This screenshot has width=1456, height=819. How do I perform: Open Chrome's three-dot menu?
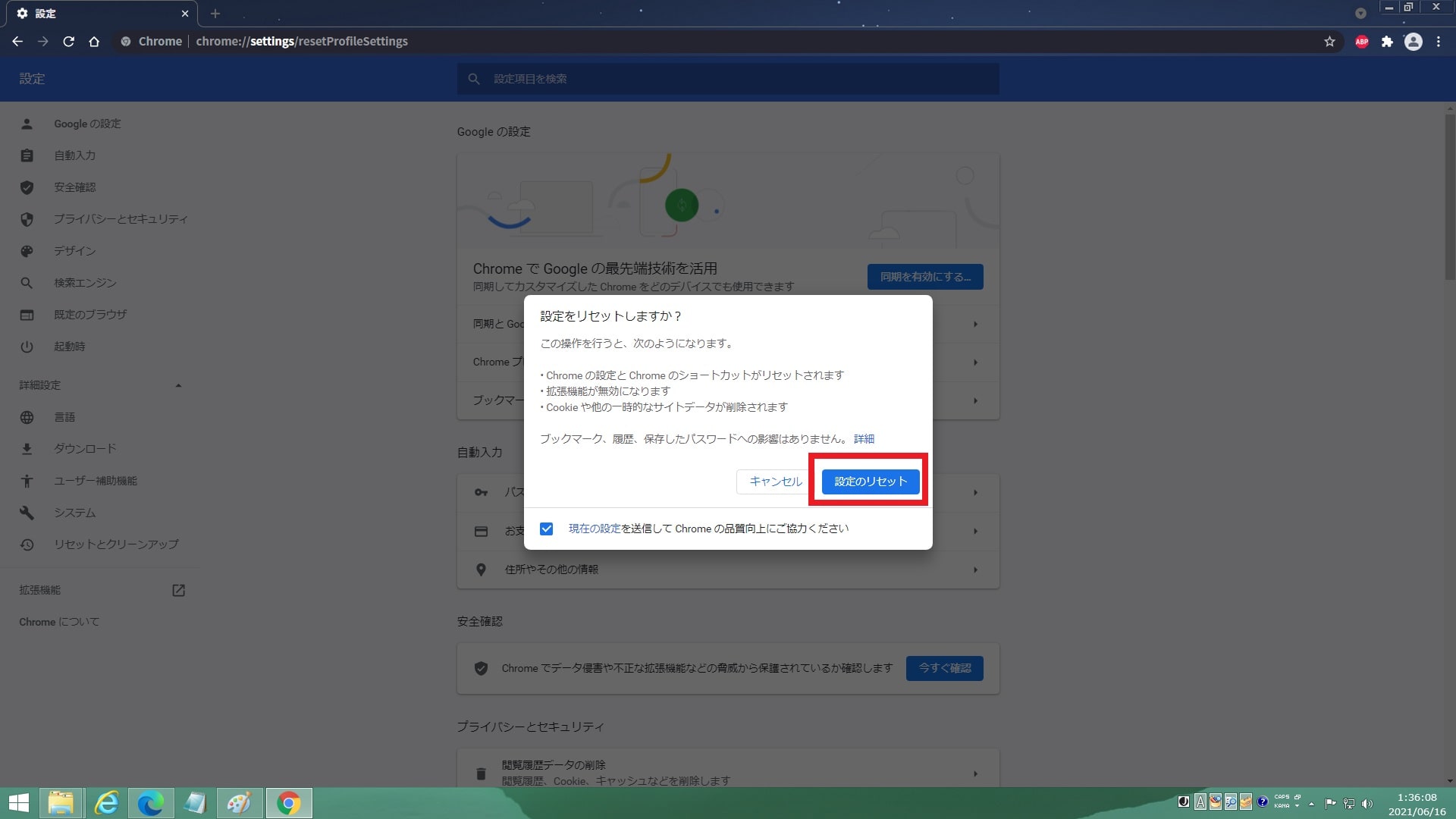click(1439, 42)
